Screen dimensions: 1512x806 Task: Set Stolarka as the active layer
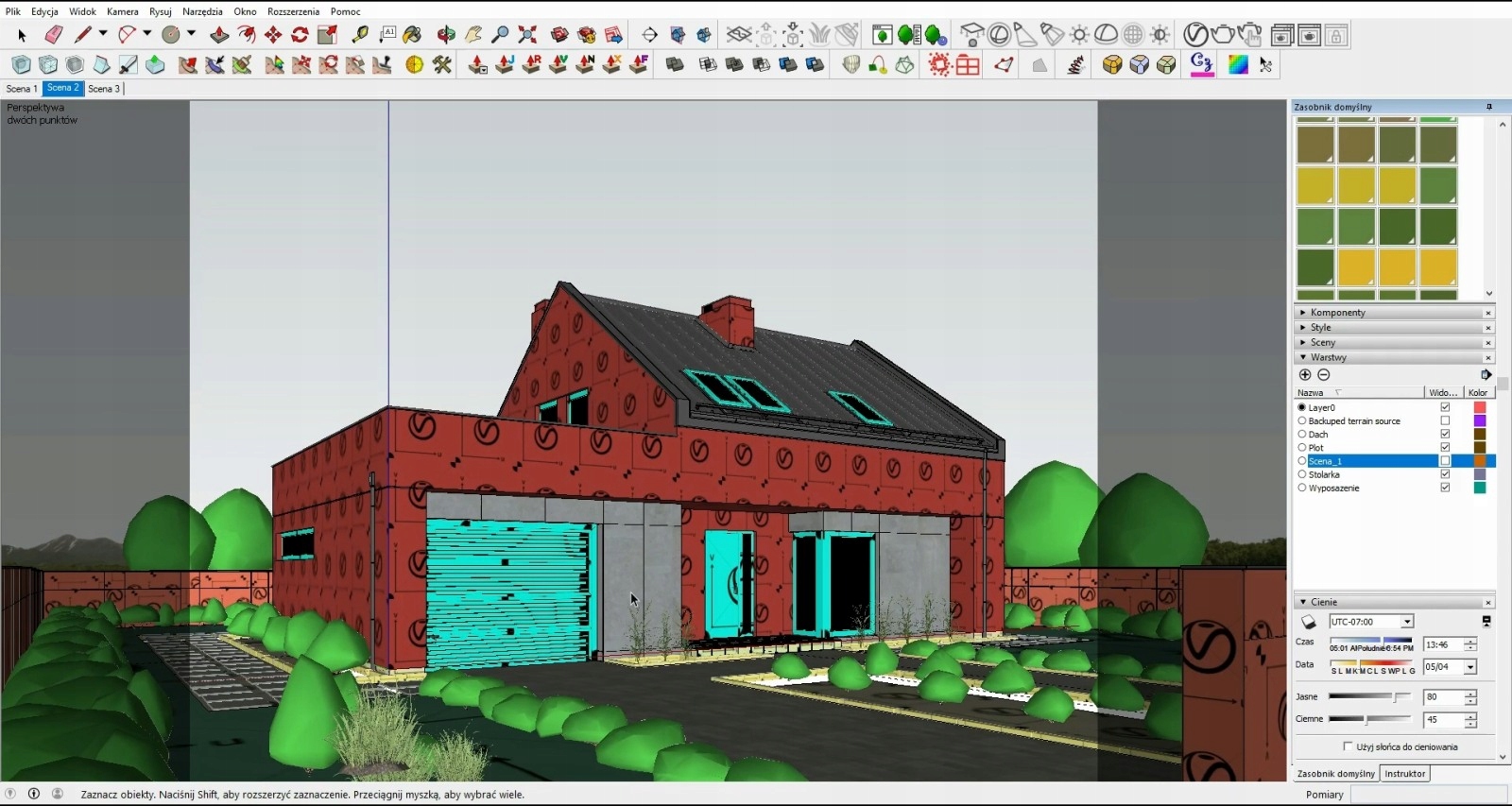(x=1302, y=474)
